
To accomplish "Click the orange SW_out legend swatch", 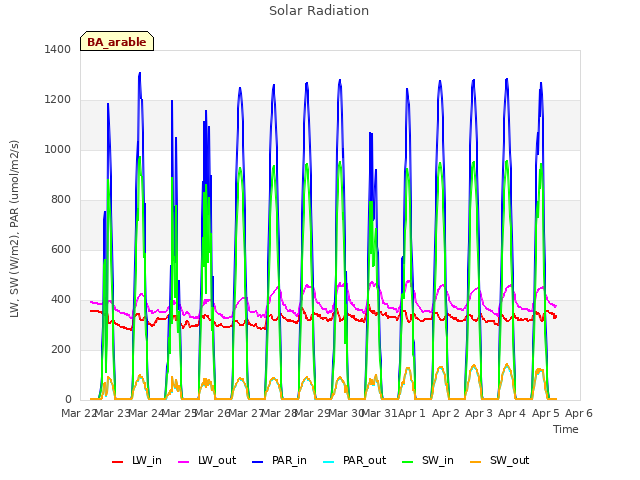I will click(476, 462).
